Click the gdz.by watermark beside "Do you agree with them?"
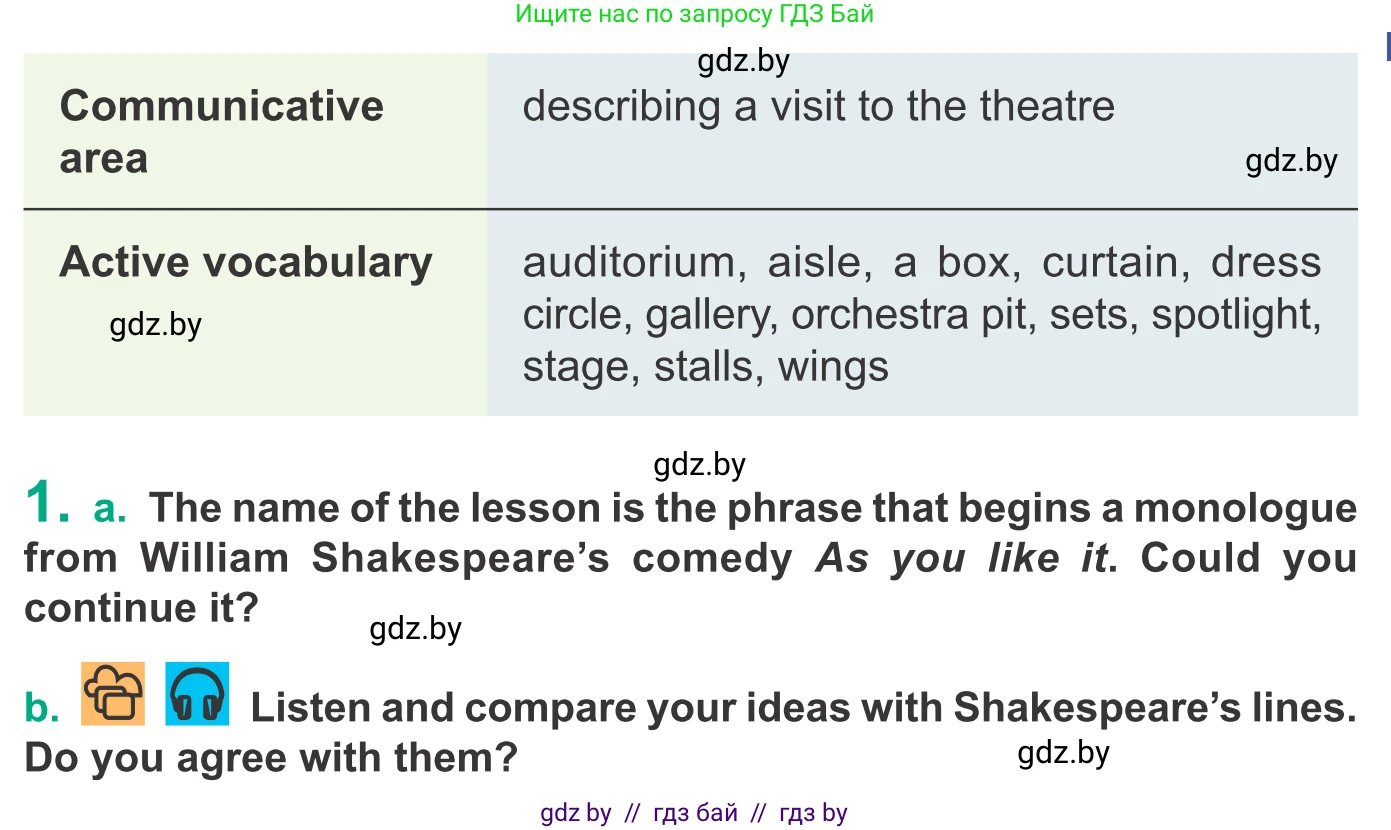This screenshot has height=830, width=1391. (1063, 752)
